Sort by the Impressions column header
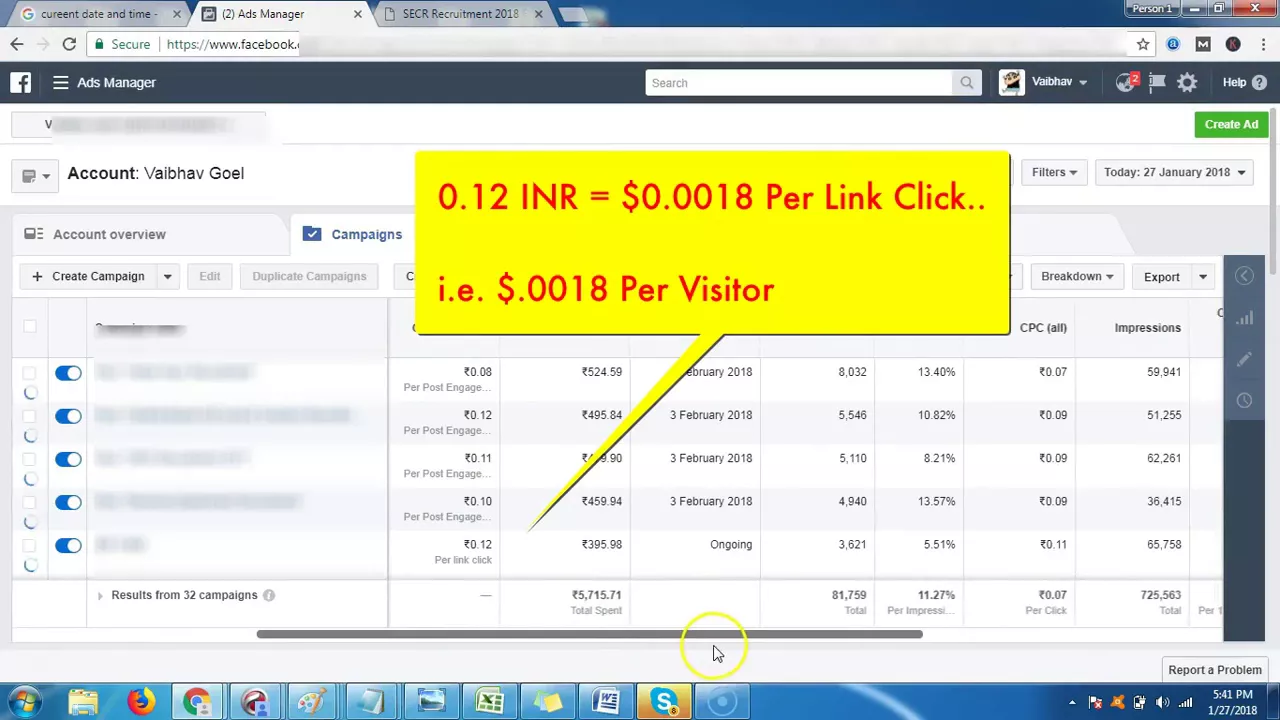 pos(1147,328)
